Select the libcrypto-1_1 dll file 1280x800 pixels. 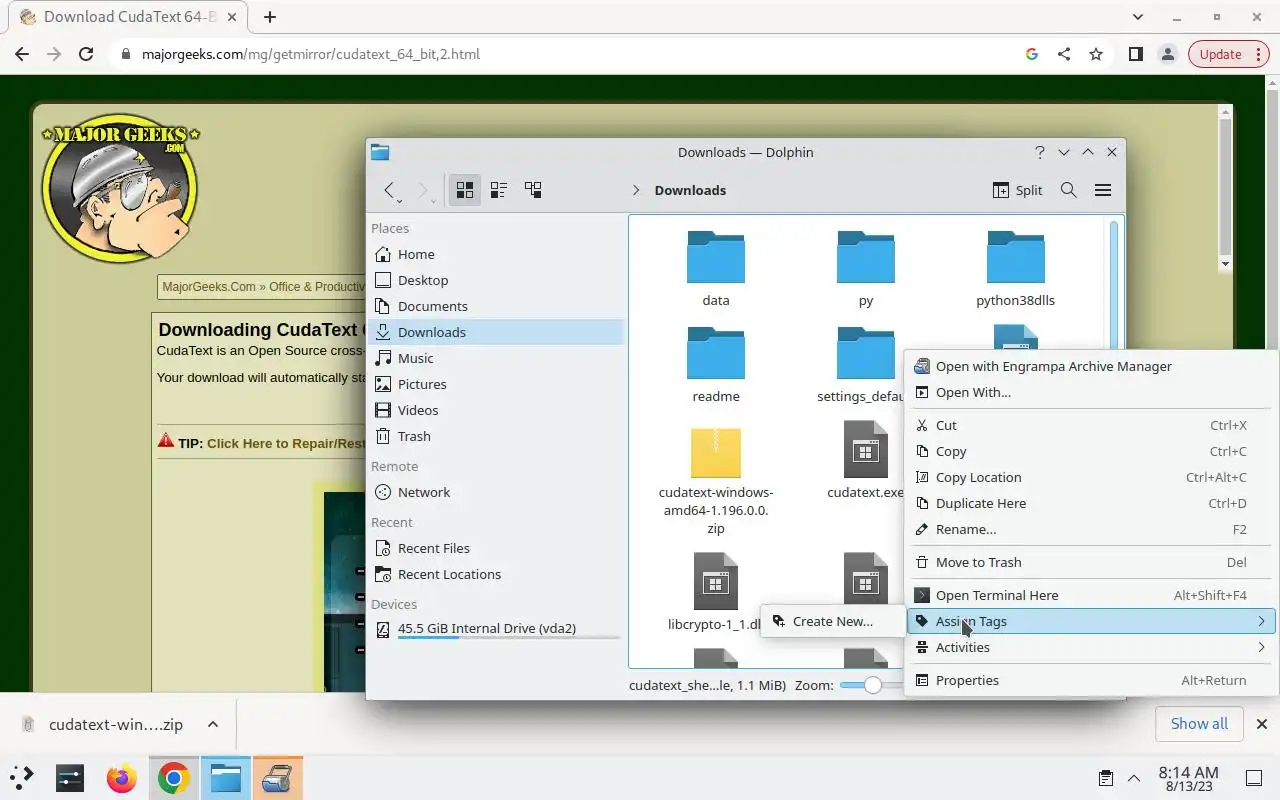[x=716, y=592]
